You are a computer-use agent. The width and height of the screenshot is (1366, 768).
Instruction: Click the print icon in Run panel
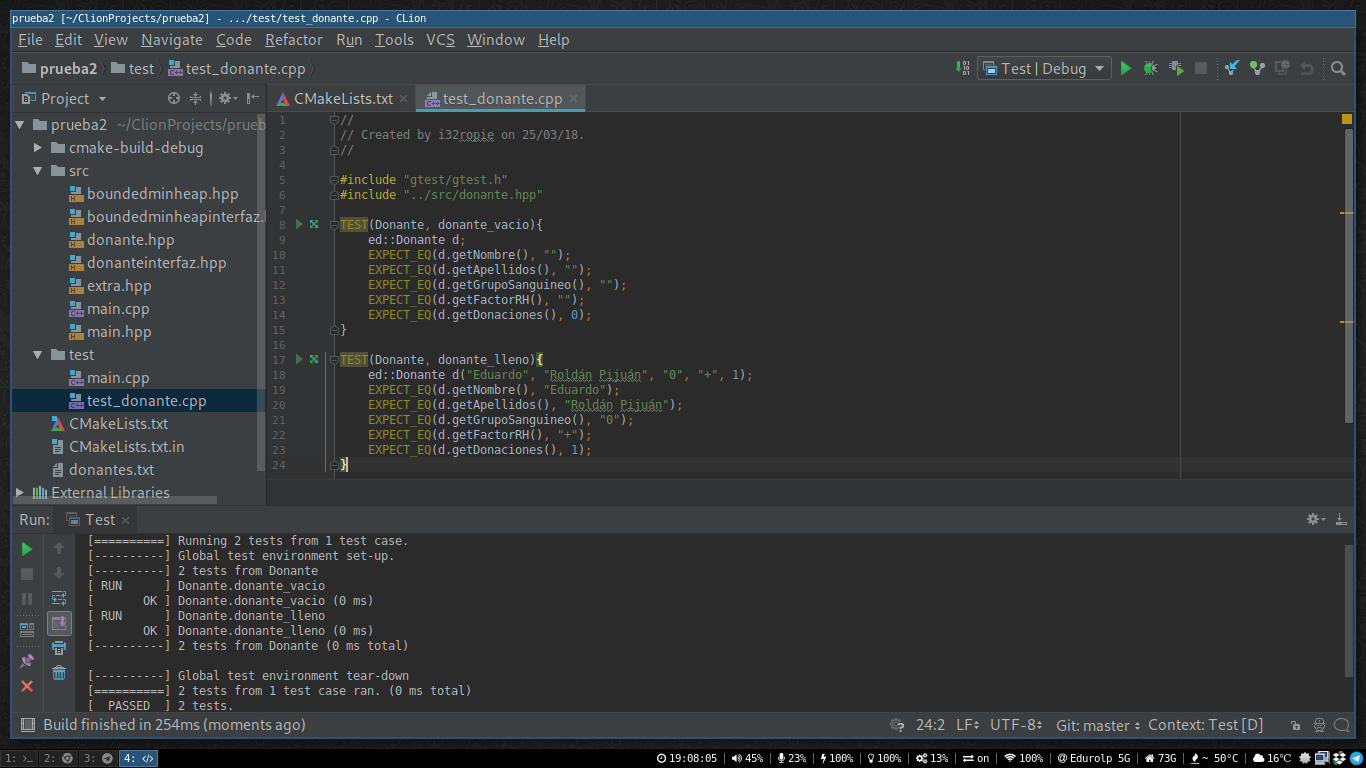59,648
